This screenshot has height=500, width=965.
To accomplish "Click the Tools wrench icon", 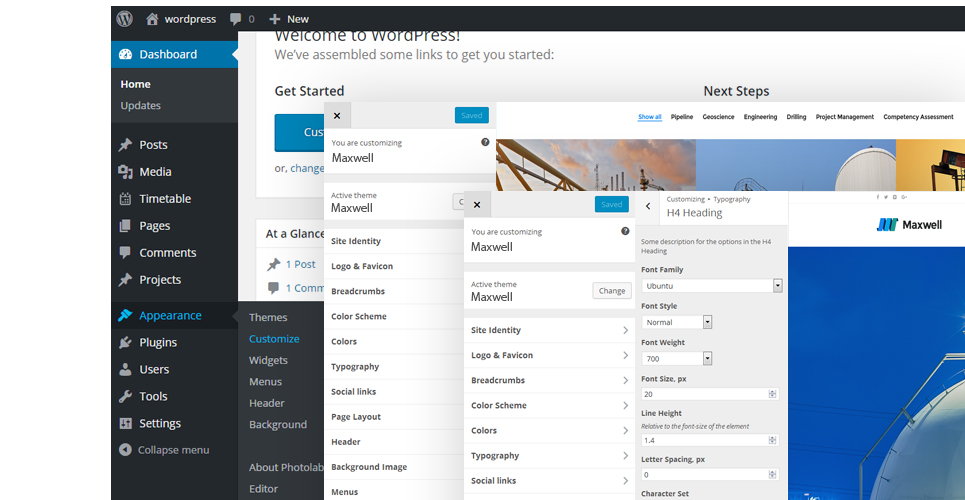I will [126, 397].
